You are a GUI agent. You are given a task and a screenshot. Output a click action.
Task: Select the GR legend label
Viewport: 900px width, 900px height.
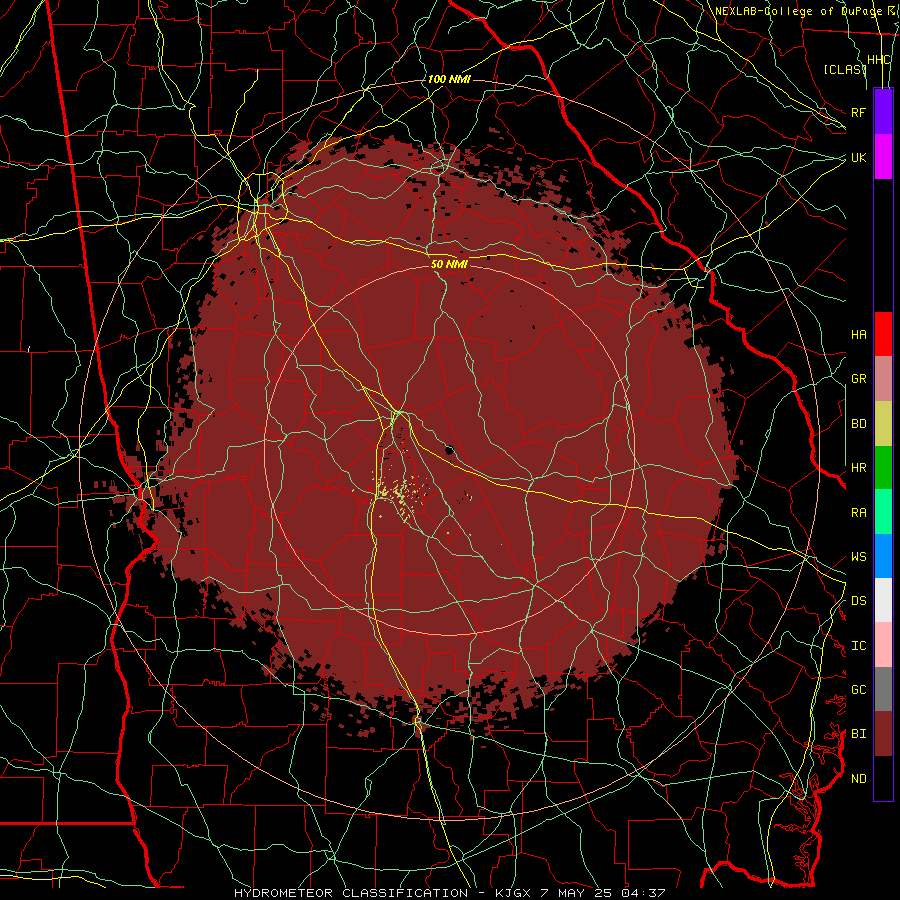(x=858, y=379)
